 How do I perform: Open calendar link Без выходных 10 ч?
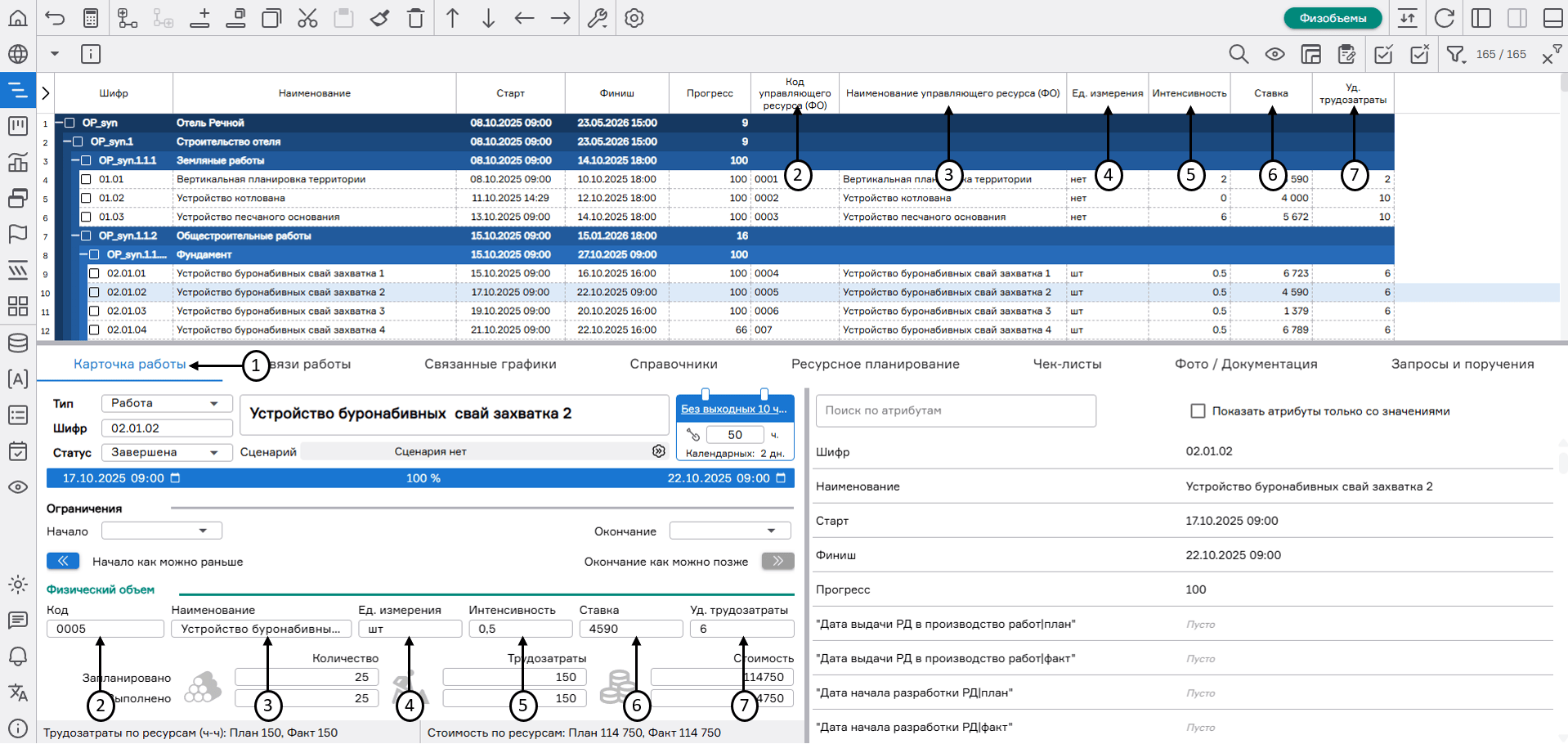coord(733,409)
